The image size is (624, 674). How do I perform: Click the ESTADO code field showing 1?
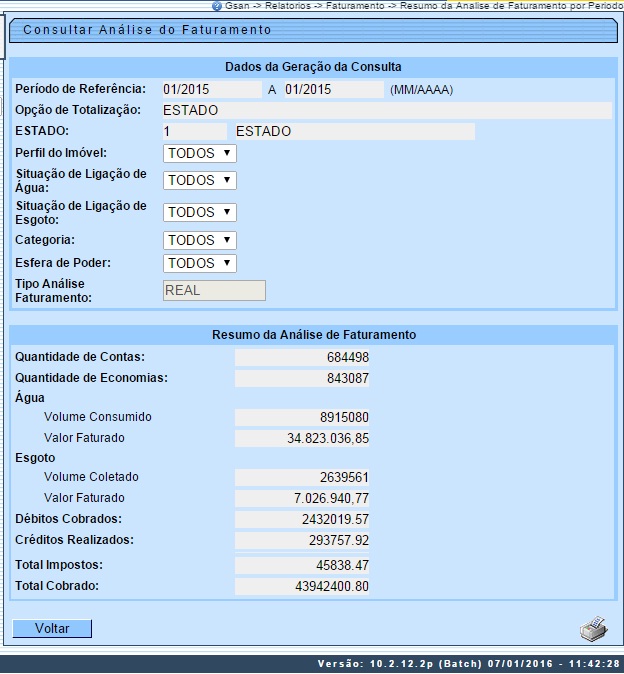coord(193,131)
